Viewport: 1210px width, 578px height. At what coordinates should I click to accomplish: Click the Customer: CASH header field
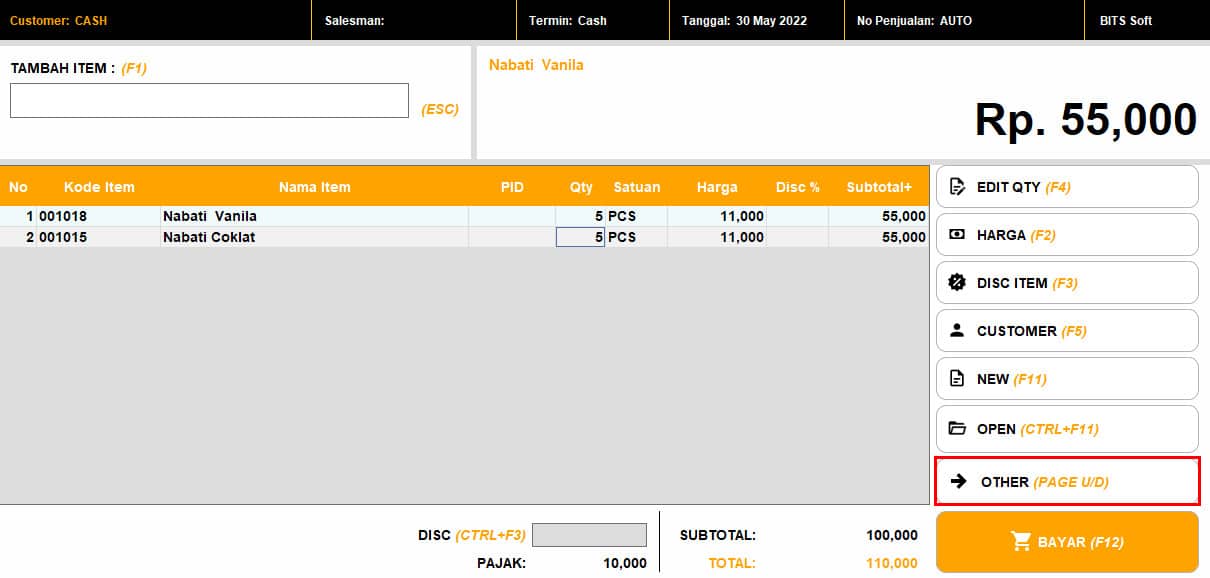(x=58, y=20)
